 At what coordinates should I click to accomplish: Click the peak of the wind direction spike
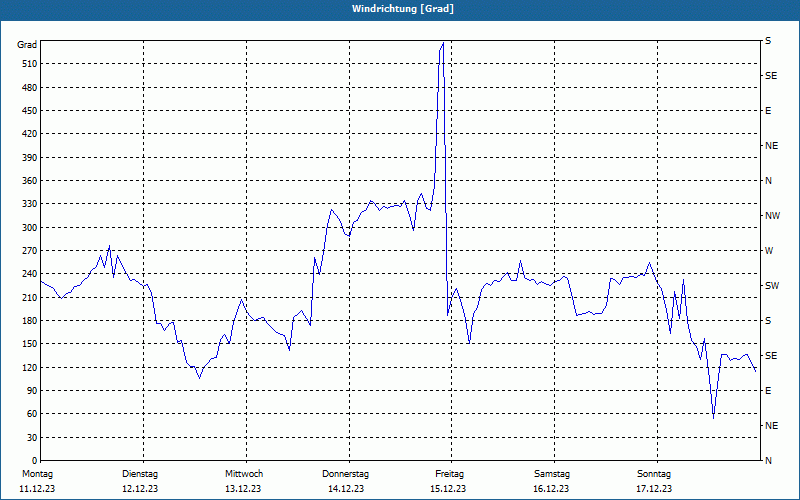click(x=443, y=43)
